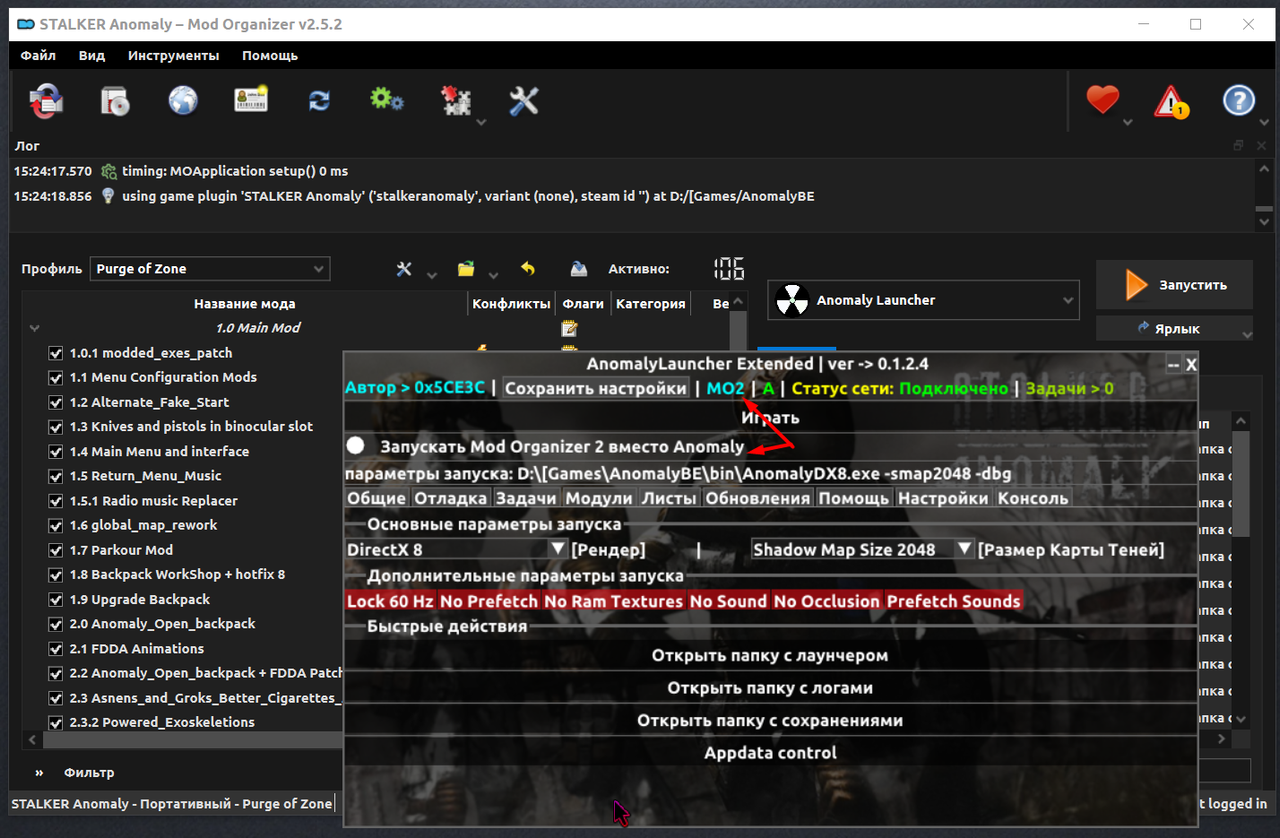Viewport: 1280px width, 838px height.
Task: Click the blue question mark help icon
Action: (1239, 100)
